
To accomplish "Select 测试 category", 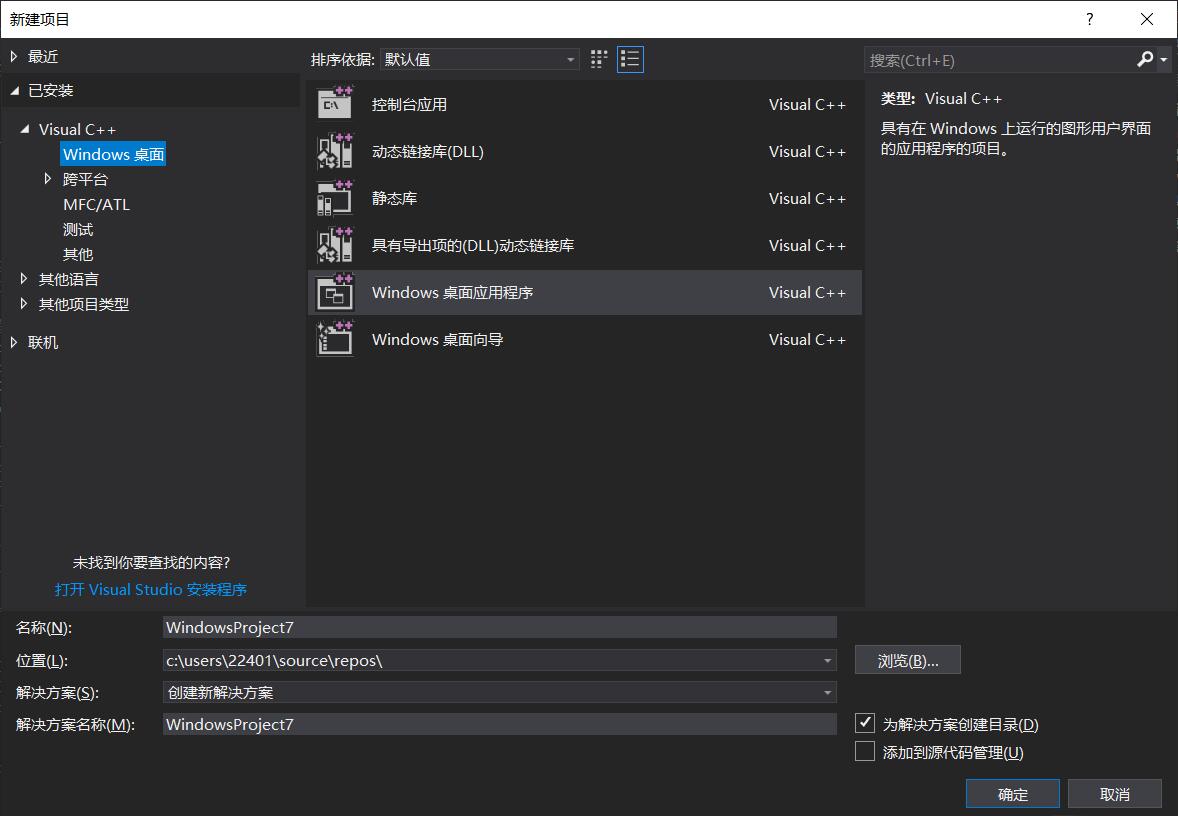I will pos(78,229).
